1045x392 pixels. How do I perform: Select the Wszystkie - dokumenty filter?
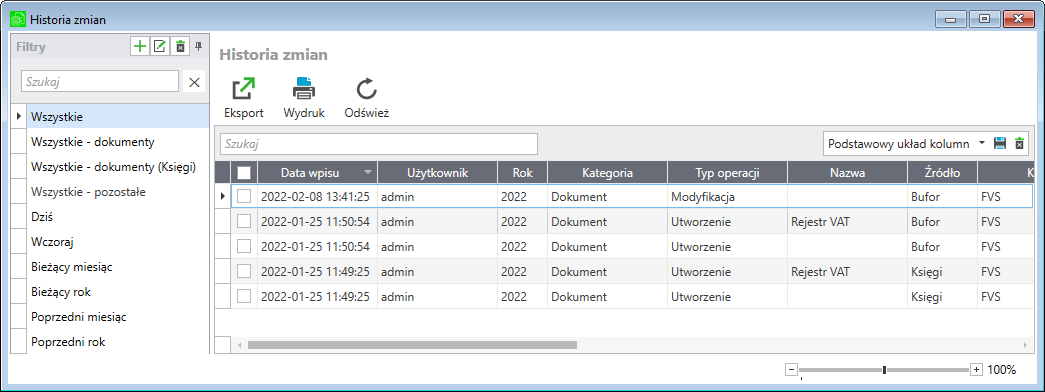(x=119, y=141)
